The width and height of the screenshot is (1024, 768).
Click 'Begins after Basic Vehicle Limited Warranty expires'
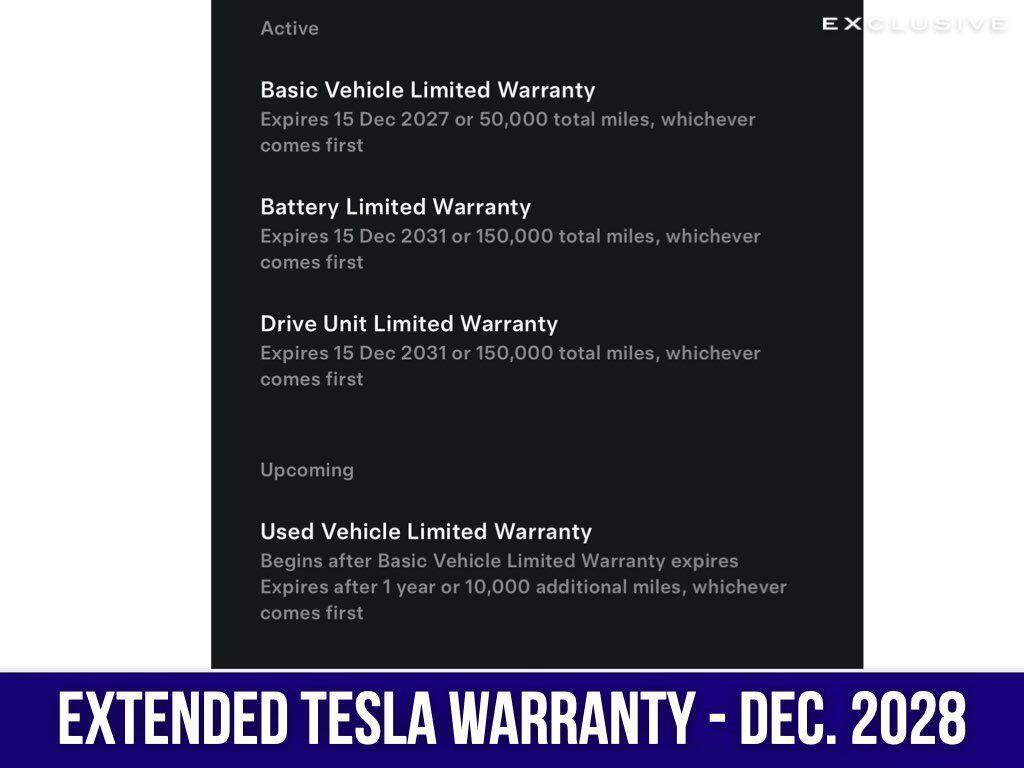tap(500, 561)
